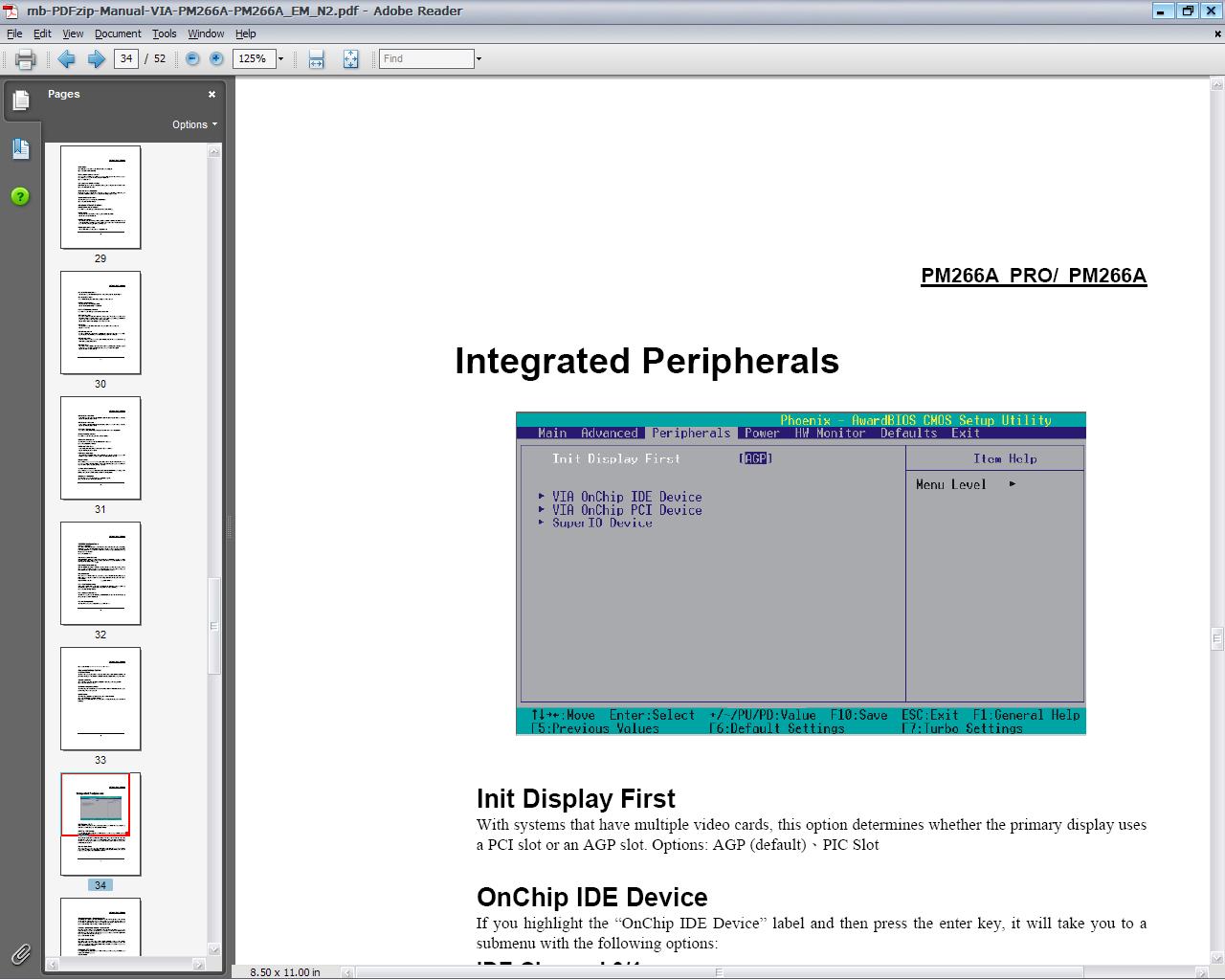Viewport: 1225px width, 980px height.
Task: Click the zoom value field showing 125%
Action: 254,59
